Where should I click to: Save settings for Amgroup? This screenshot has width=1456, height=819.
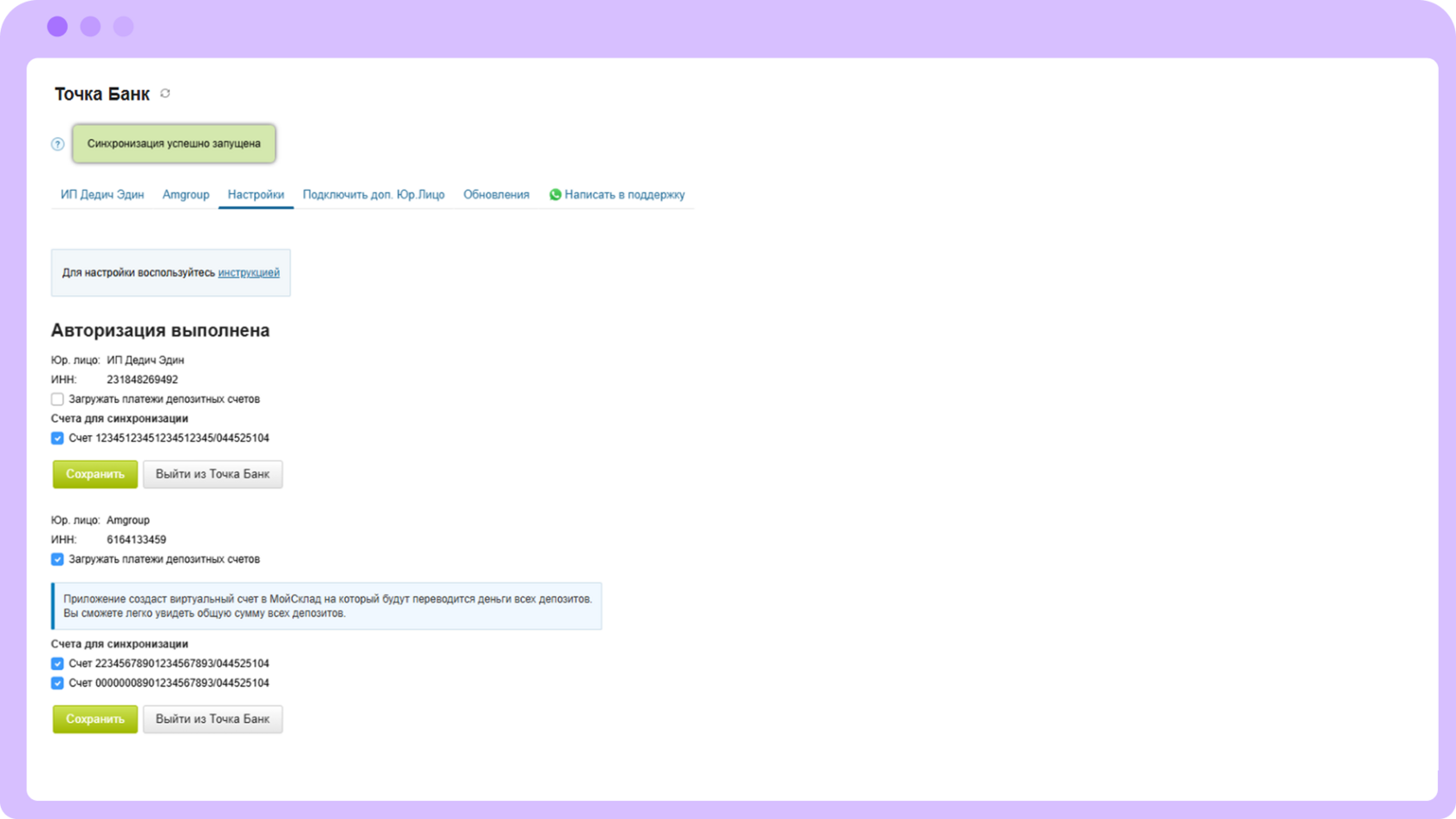click(x=95, y=719)
